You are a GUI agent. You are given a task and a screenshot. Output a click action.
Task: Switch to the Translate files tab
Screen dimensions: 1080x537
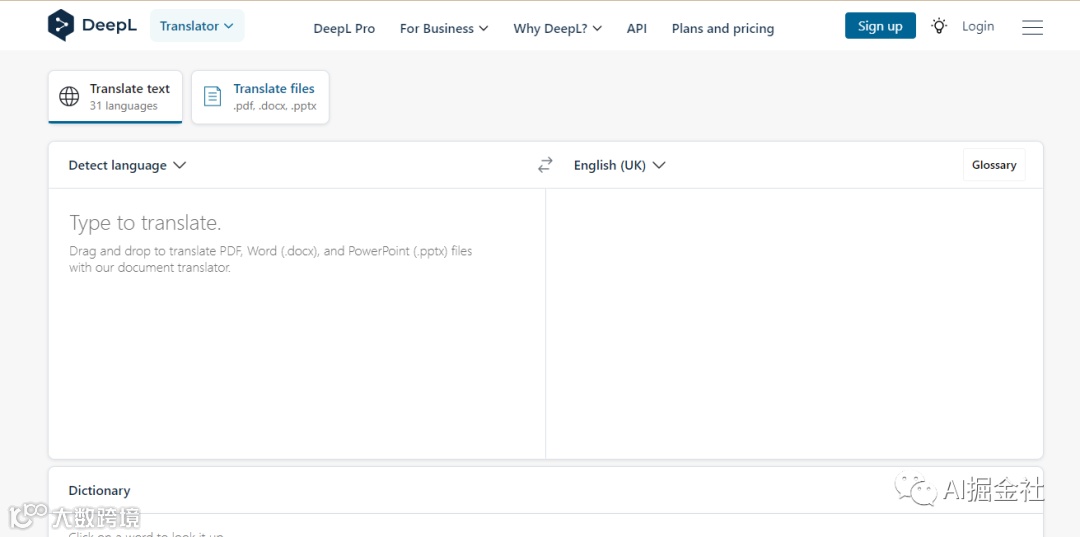pos(260,97)
